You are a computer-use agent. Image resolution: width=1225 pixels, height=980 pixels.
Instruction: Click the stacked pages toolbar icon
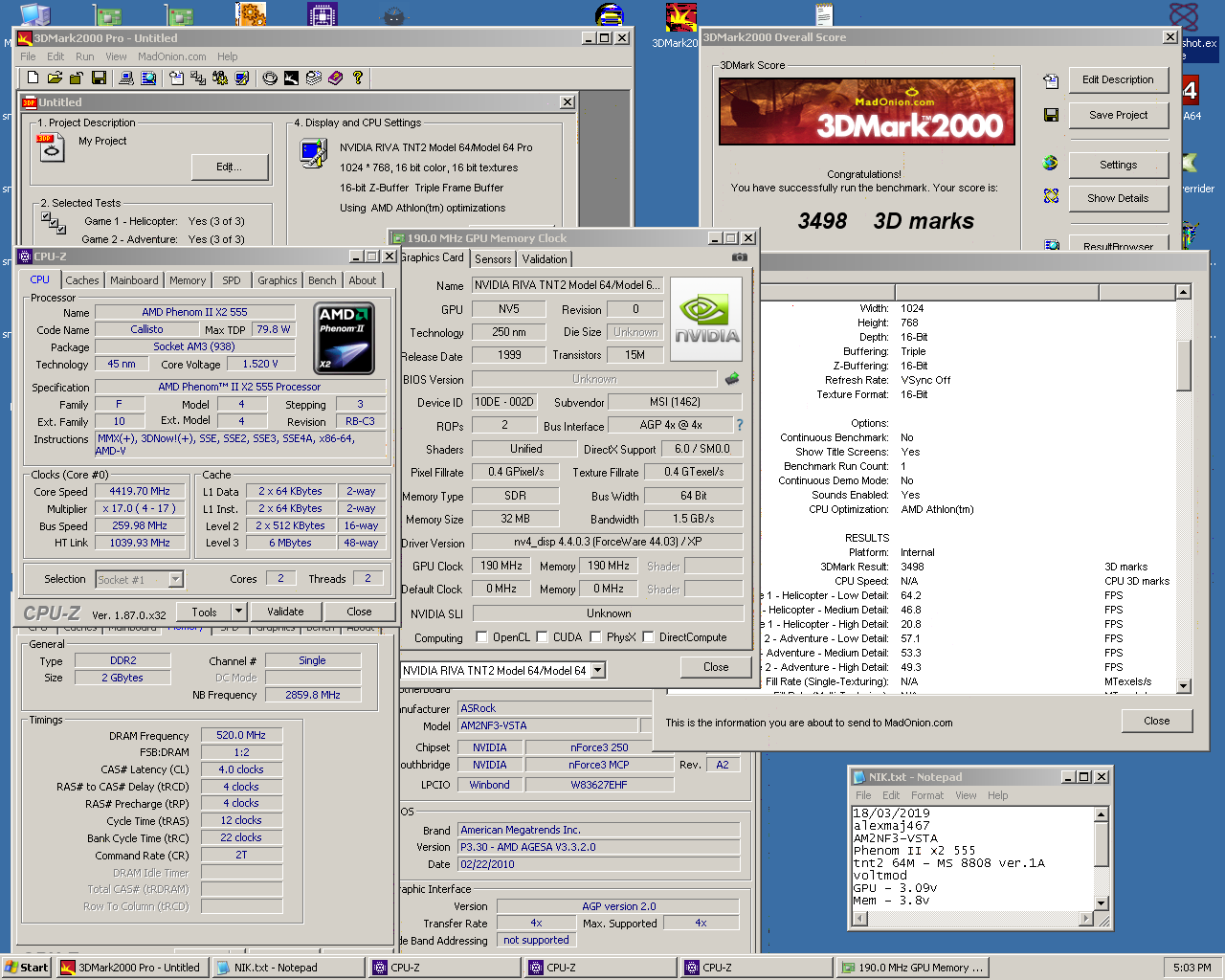tap(314, 78)
